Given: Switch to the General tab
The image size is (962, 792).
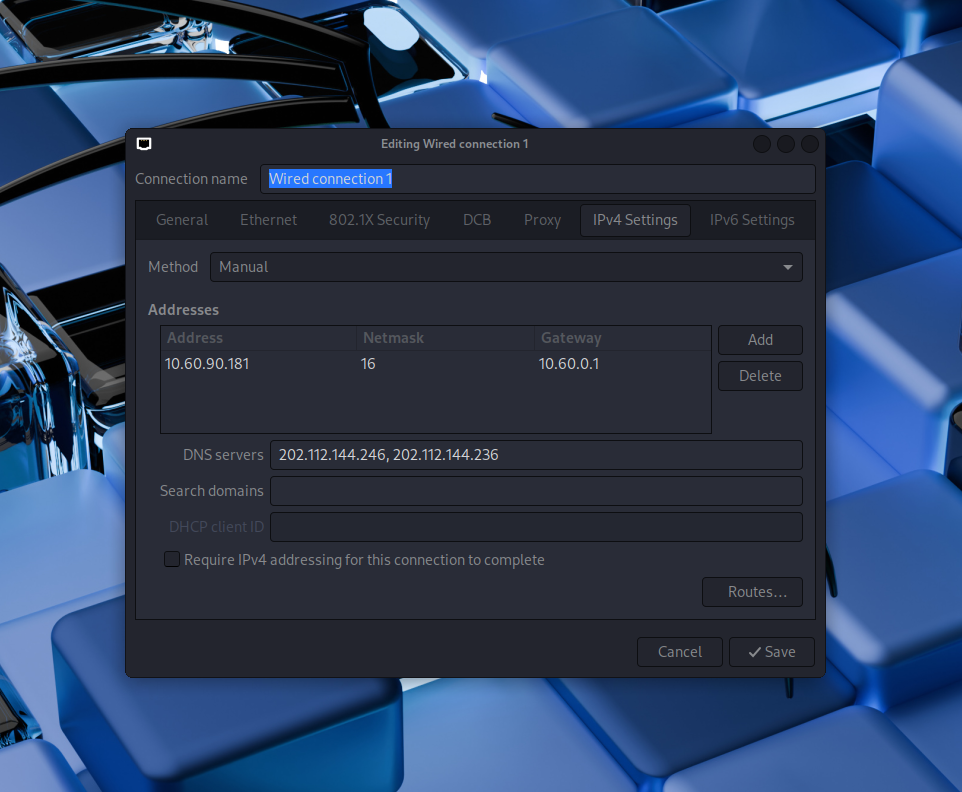Looking at the screenshot, I should 182,220.
